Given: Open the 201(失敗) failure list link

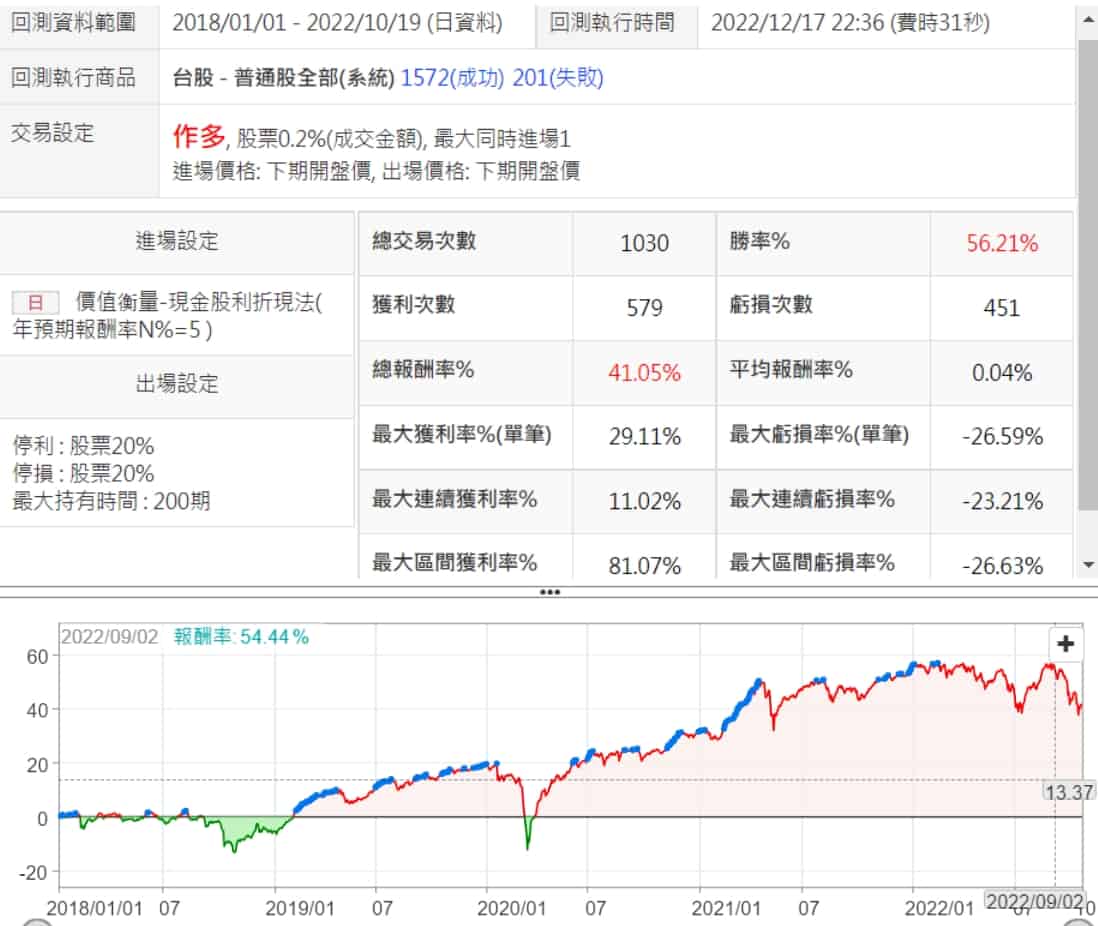Looking at the screenshot, I should [x=558, y=77].
